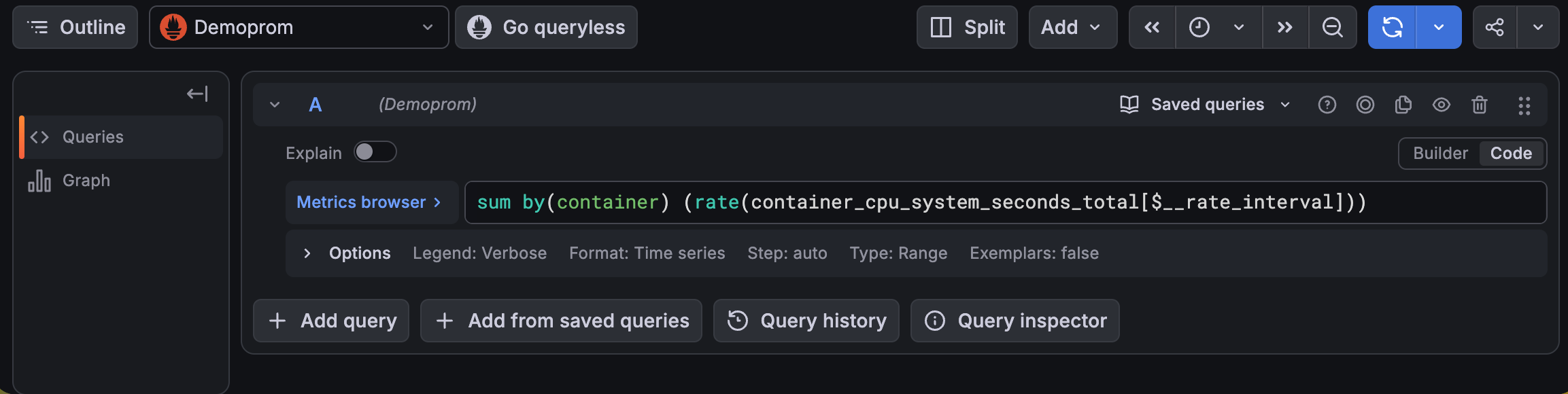The width and height of the screenshot is (1568, 394).
Task: Add from saved queries
Action: pyautogui.click(x=561, y=321)
